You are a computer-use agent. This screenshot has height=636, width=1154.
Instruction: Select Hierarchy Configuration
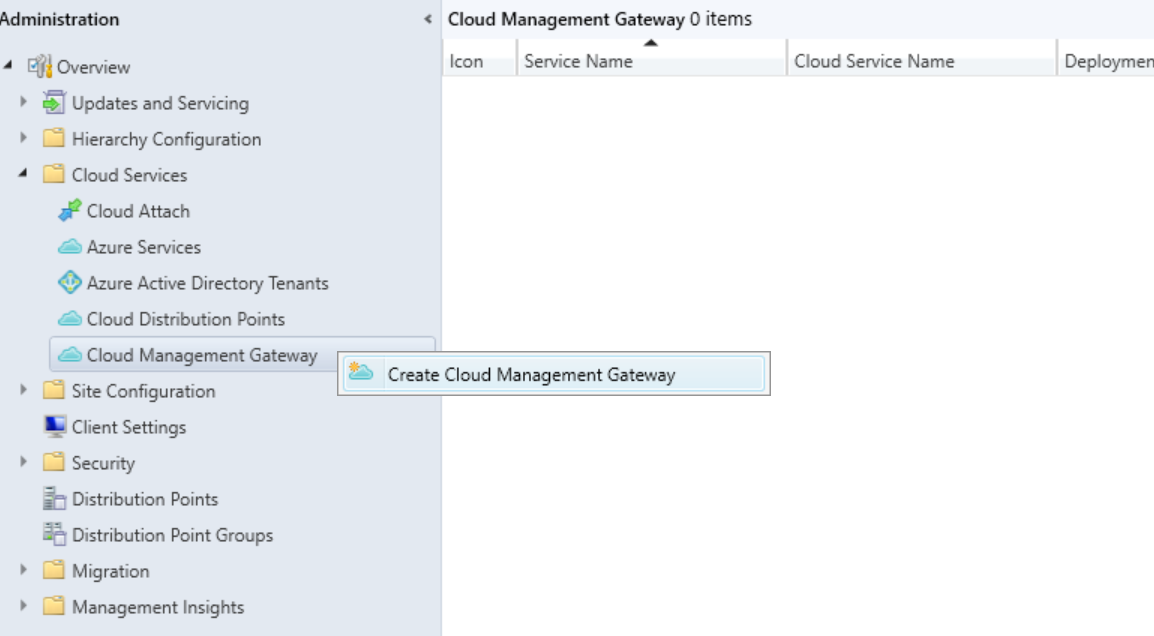click(166, 139)
